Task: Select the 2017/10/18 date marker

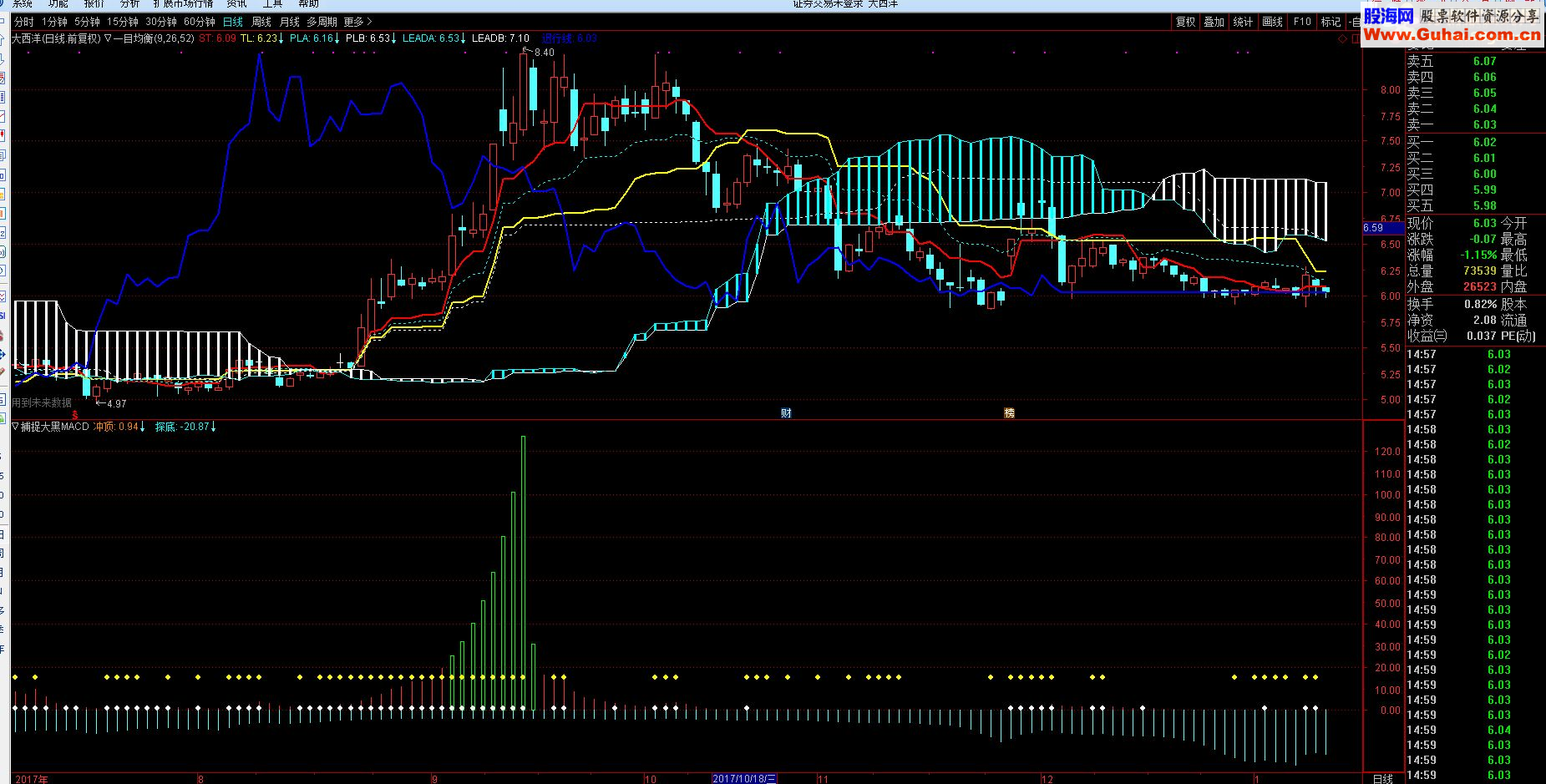Action: pos(744,778)
